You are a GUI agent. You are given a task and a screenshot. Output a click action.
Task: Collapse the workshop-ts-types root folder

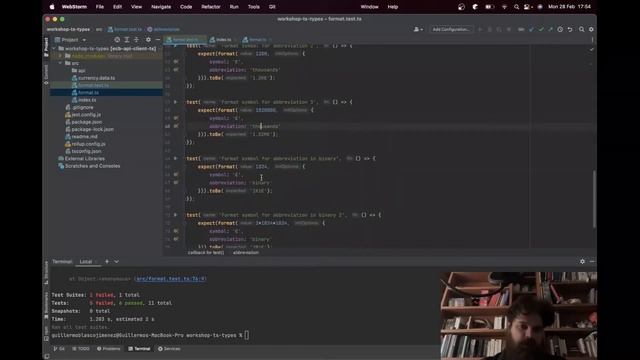tap(54, 49)
